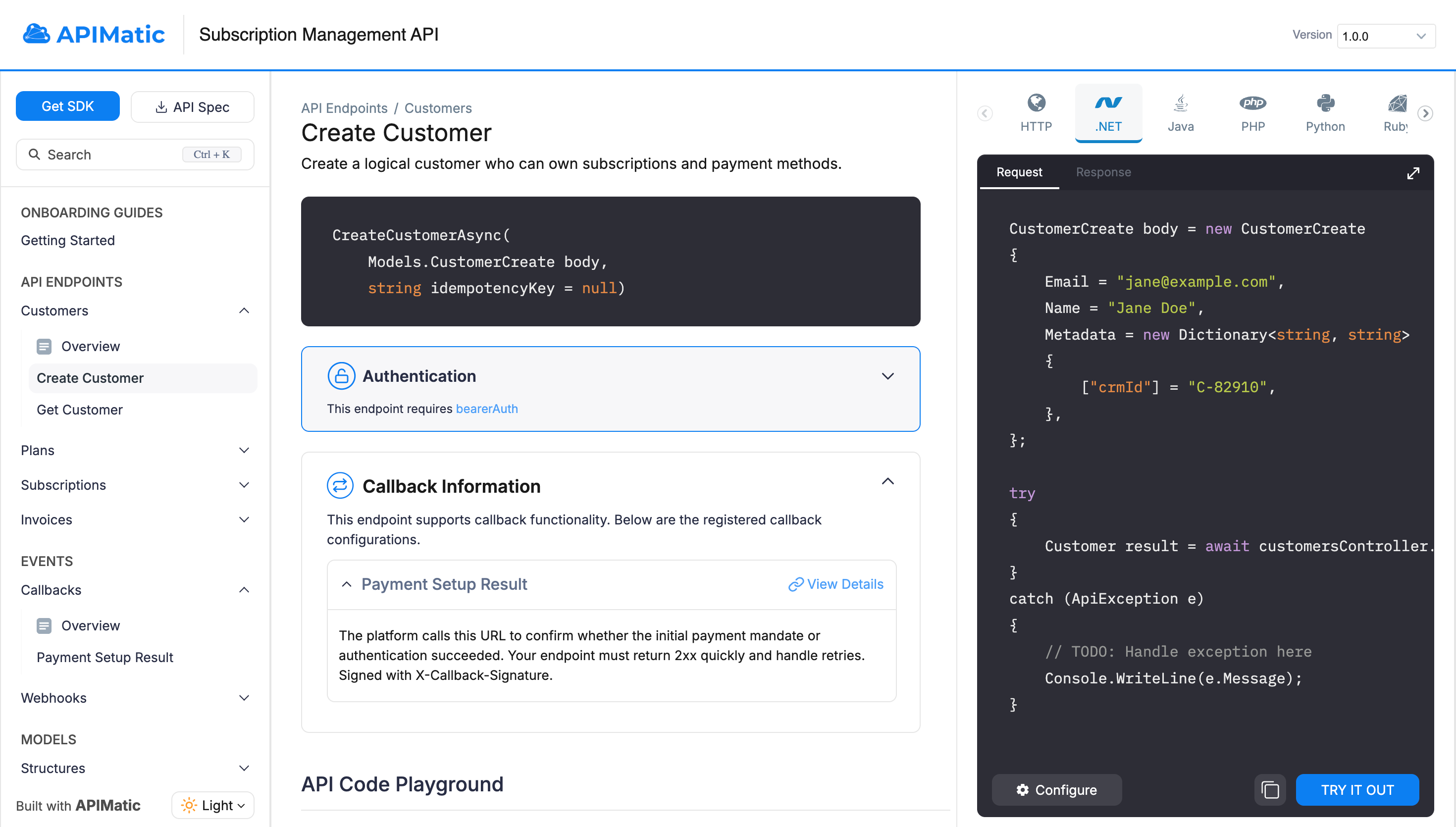The height and width of the screenshot is (827, 1456).
Task: Switch to the Java language icon
Action: pos(1180,103)
